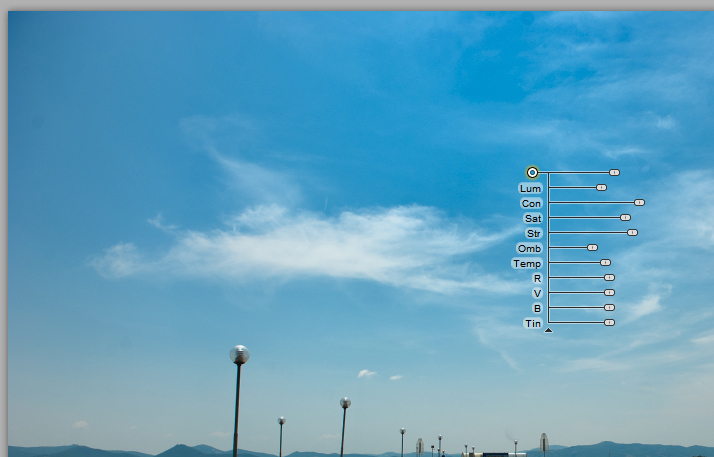Click the control point size slider handle
The height and width of the screenshot is (457, 714).
pos(614,173)
